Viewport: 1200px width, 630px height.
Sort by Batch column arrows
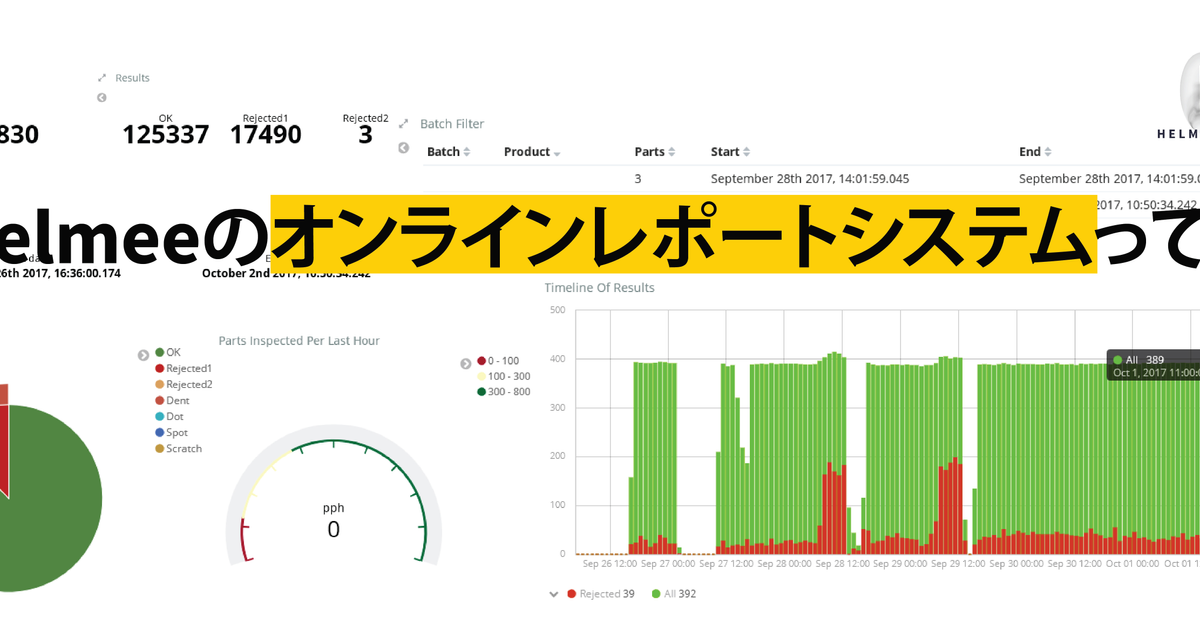click(x=467, y=152)
